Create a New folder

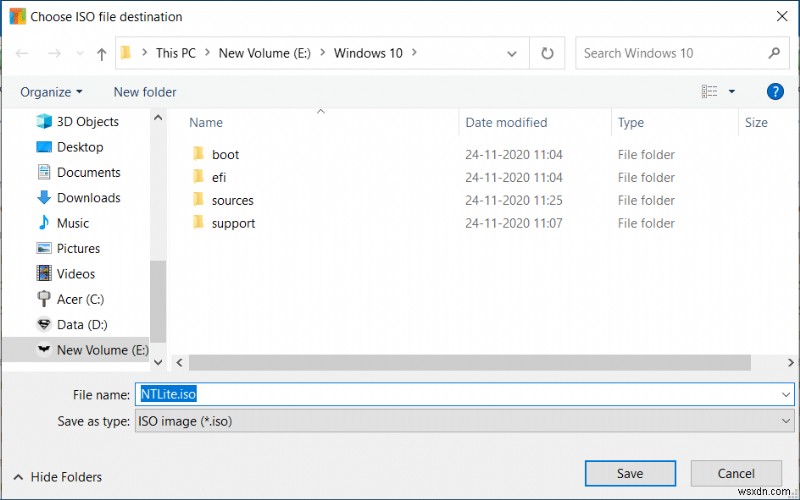[x=145, y=92]
